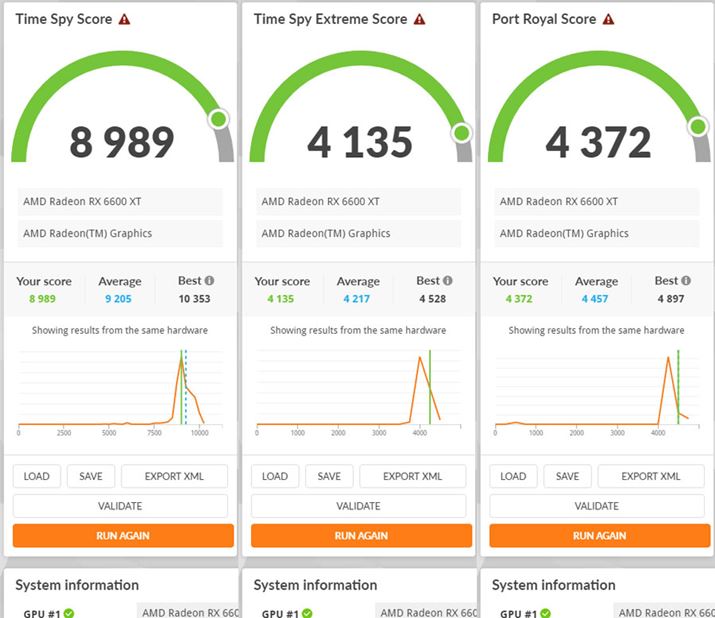Screen dimensions: 715x618
Task: Click warning icon beside Time Spy Extreme Score
Action: [419, 19]
